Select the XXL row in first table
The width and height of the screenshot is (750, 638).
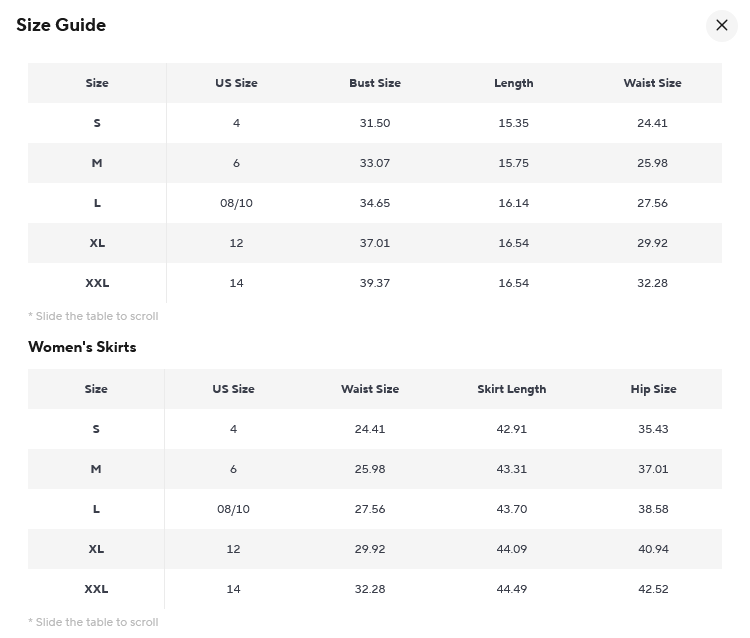point(375,283)
